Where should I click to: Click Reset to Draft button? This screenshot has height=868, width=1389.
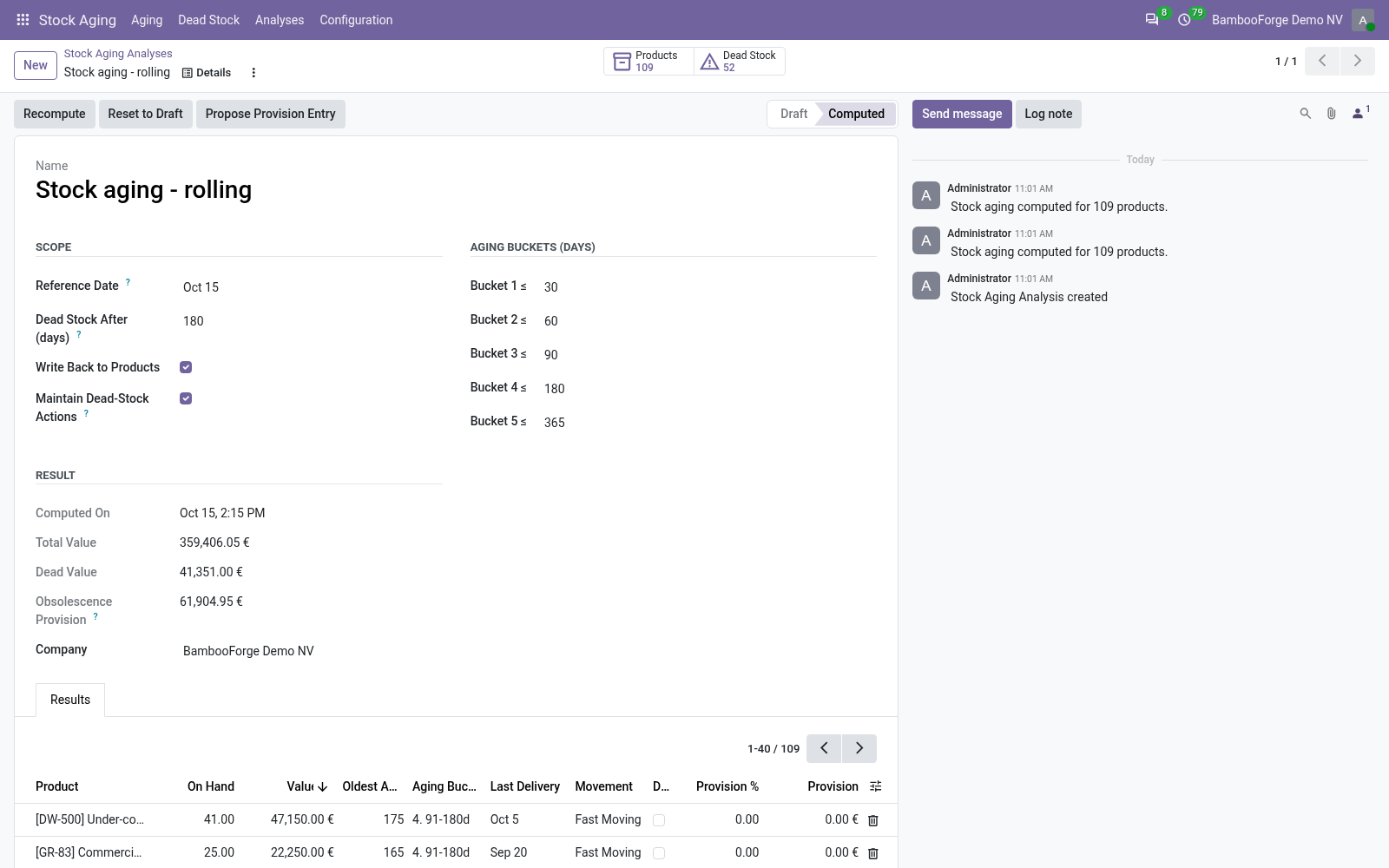click(x=145, y=114)
